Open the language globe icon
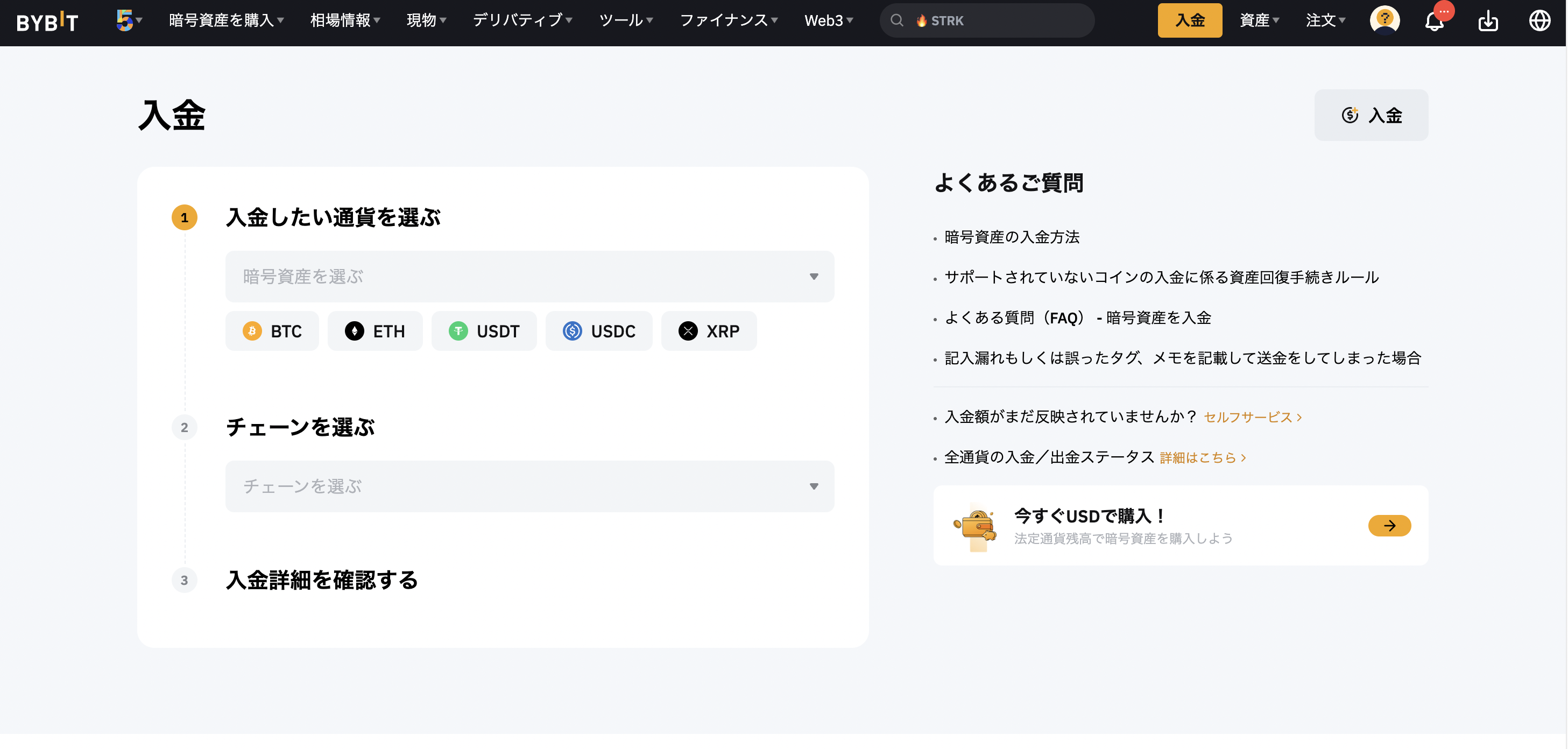The image size is (1568, 749). click(1539, 20)
